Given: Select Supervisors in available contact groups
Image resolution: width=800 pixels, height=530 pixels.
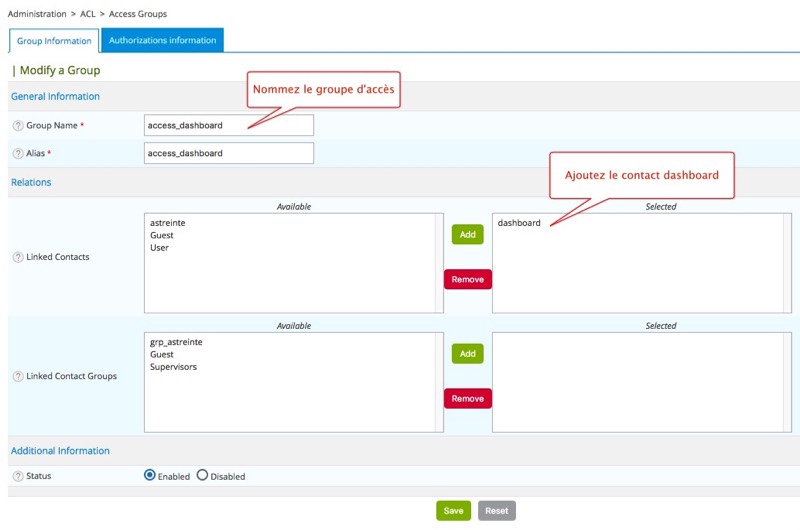Looking at the screenshot, I should click(173, 367).
